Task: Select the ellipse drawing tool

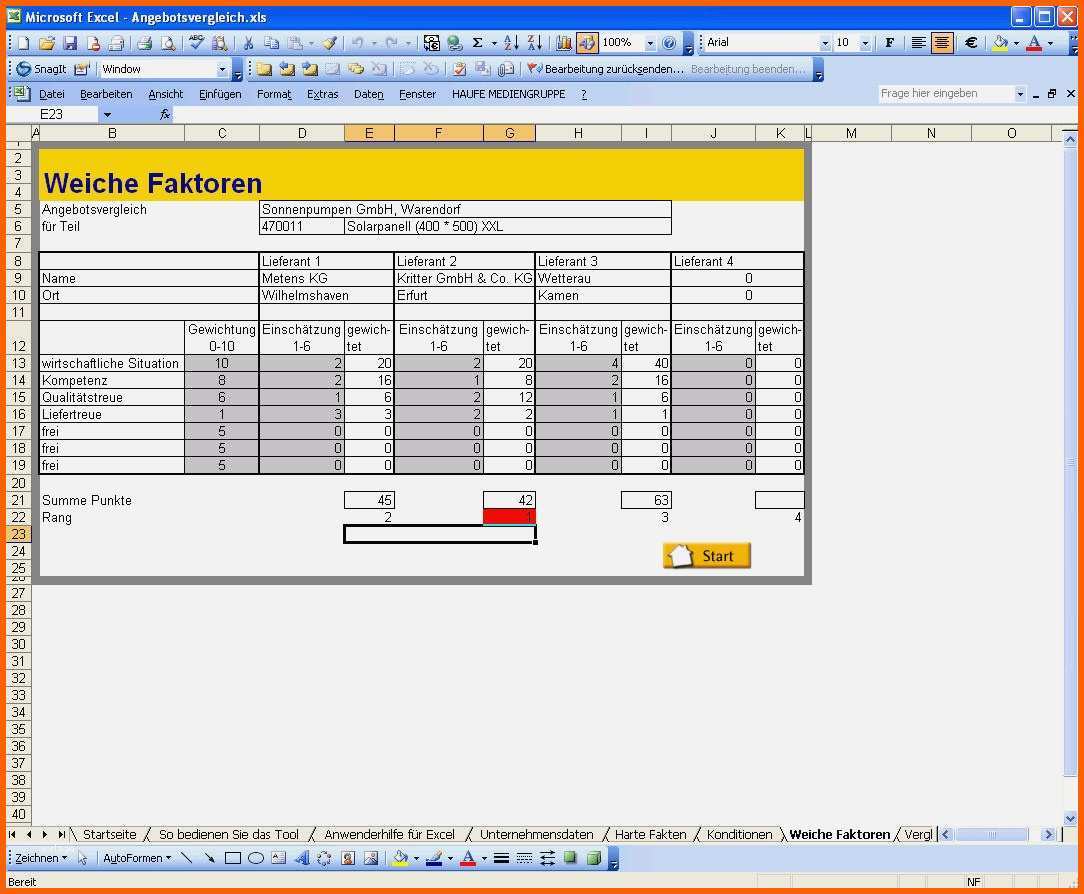Action: coord(256,859)
